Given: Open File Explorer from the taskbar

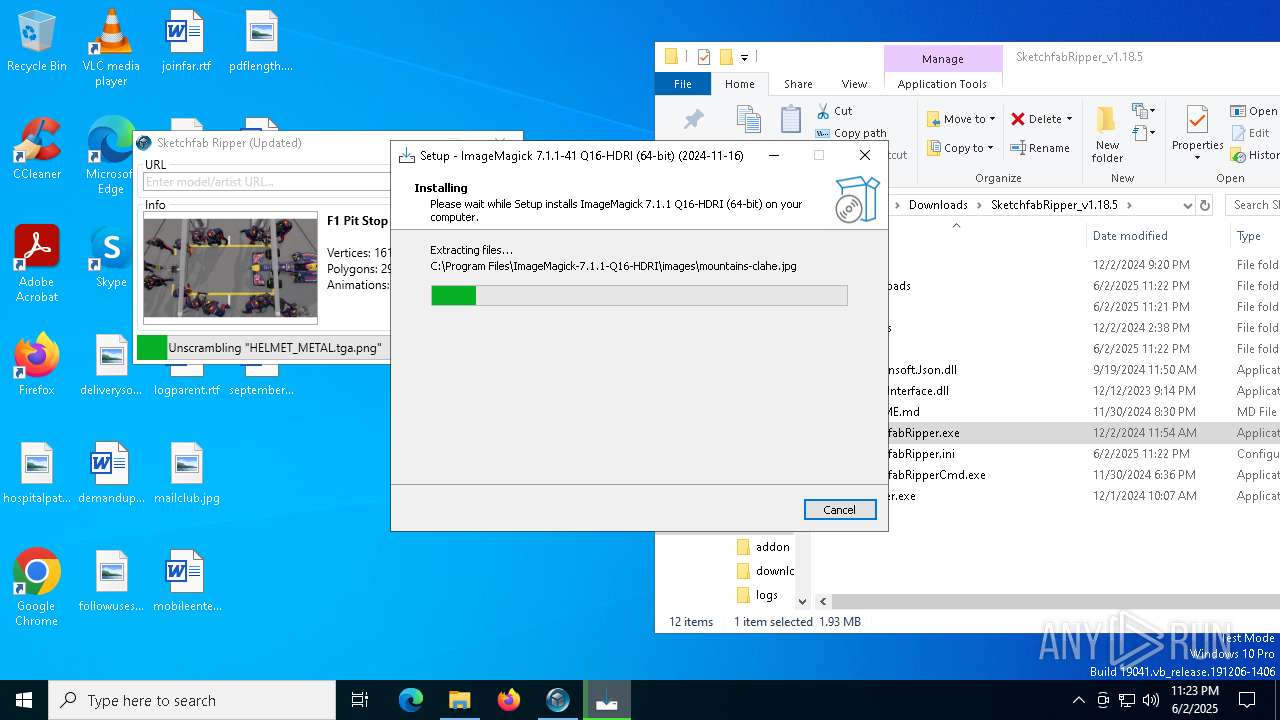Looking at the screenshot, I should [x=460, y=700].
